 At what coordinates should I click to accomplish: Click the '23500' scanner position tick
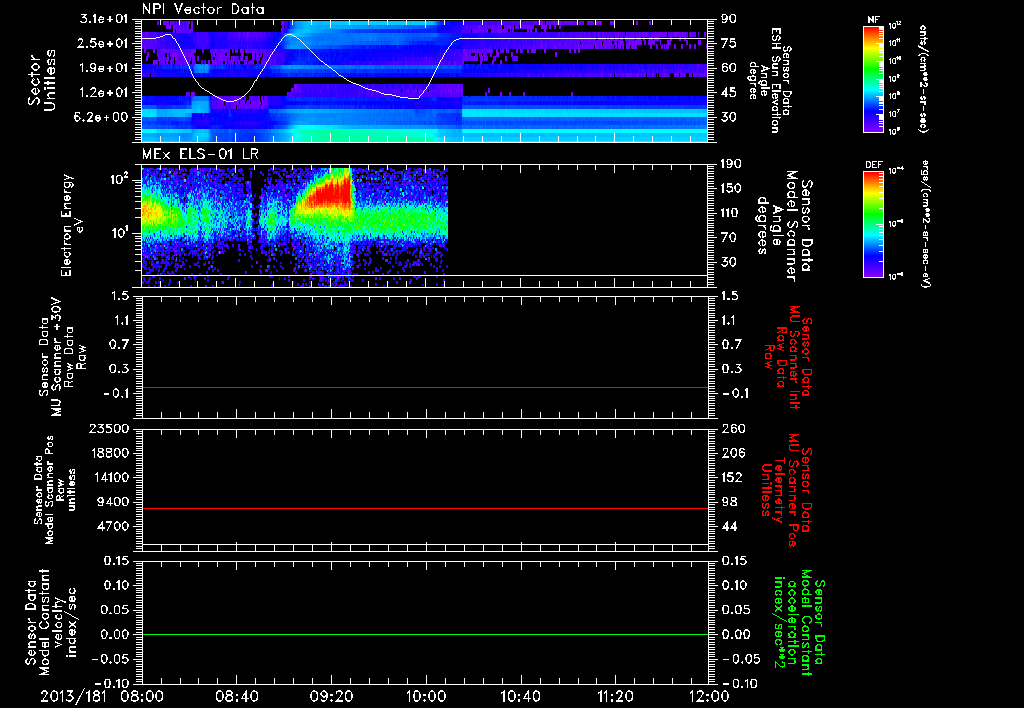pos(110,429)
